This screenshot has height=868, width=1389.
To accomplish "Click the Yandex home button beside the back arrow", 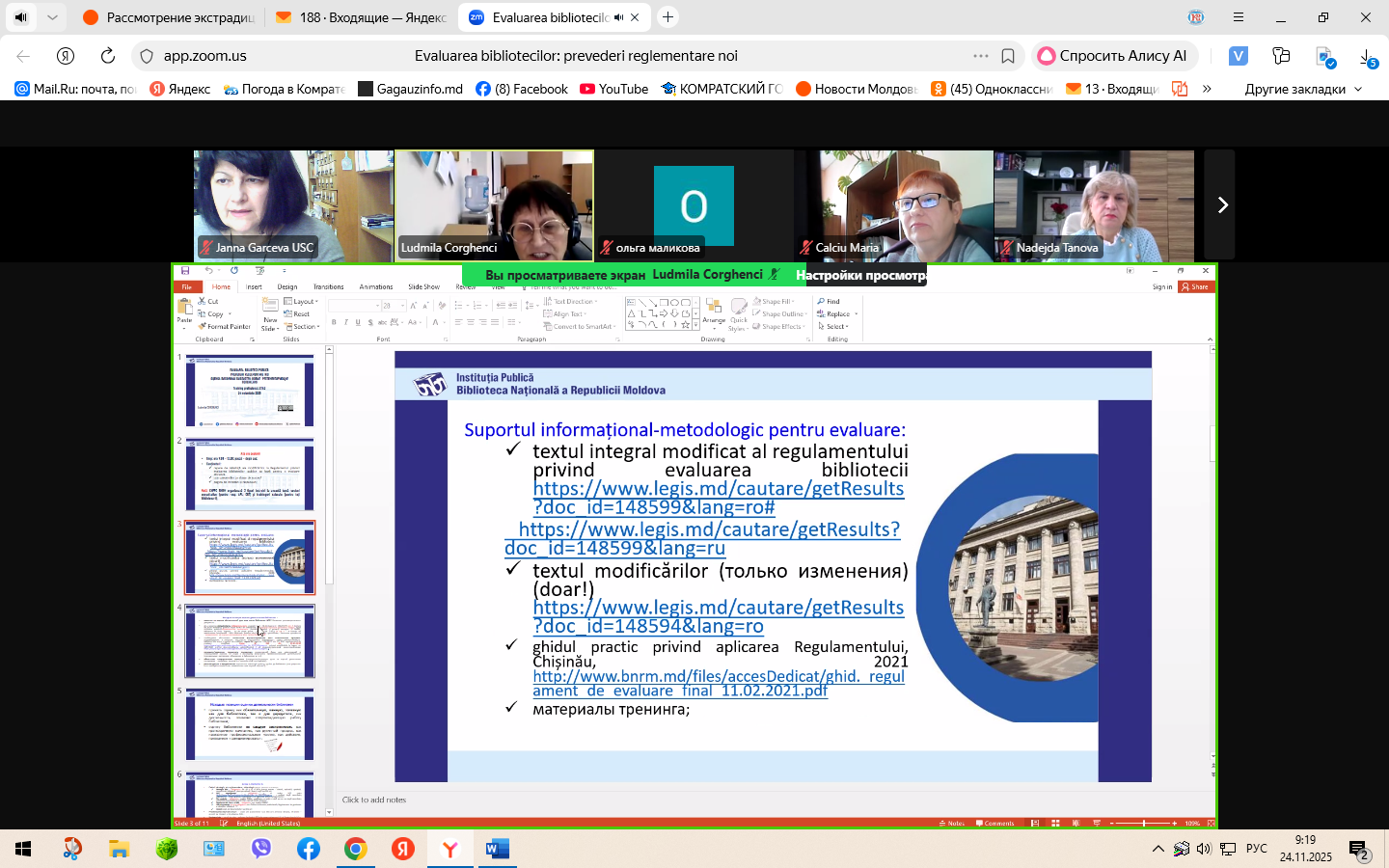I will pyautogui.click(x=66, y=56).
